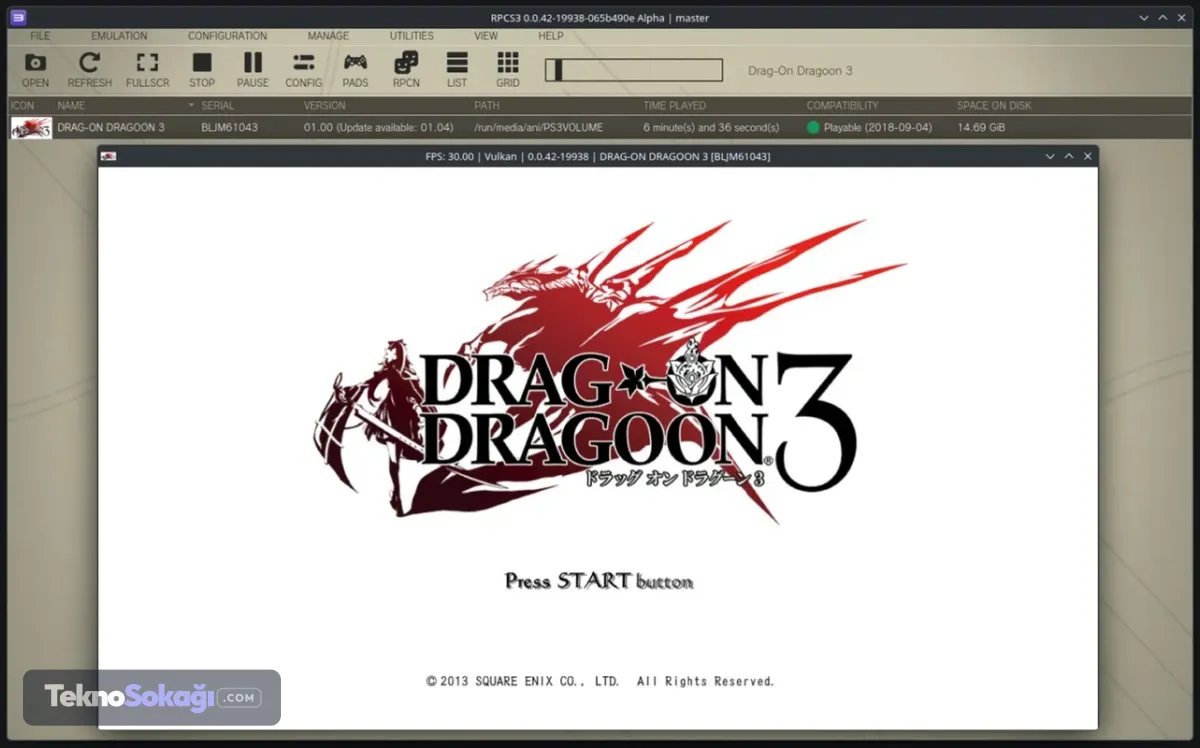
Task: Toggle fullscreen with the FULLSCR icon
Action: [147, 70]
